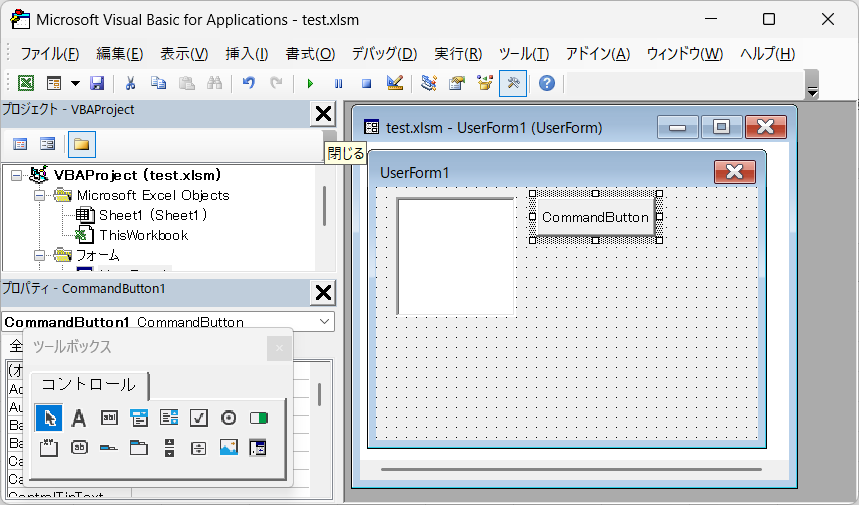Click the Reset stop icon
Image resolution: width=859 pixels, height=505 pixels.
point(366,83)
